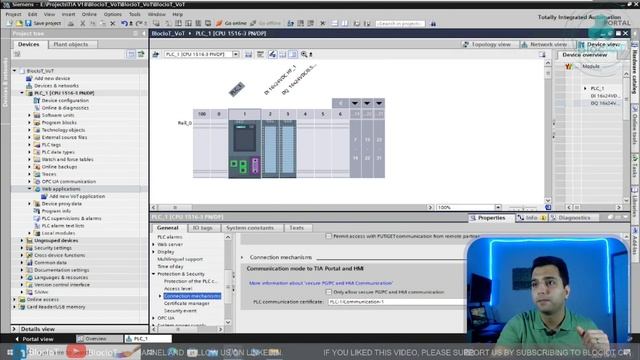This screenshot has height=360, width=640.
Task: Click the Undo arrow icon
Action: [x=124, y=23]
